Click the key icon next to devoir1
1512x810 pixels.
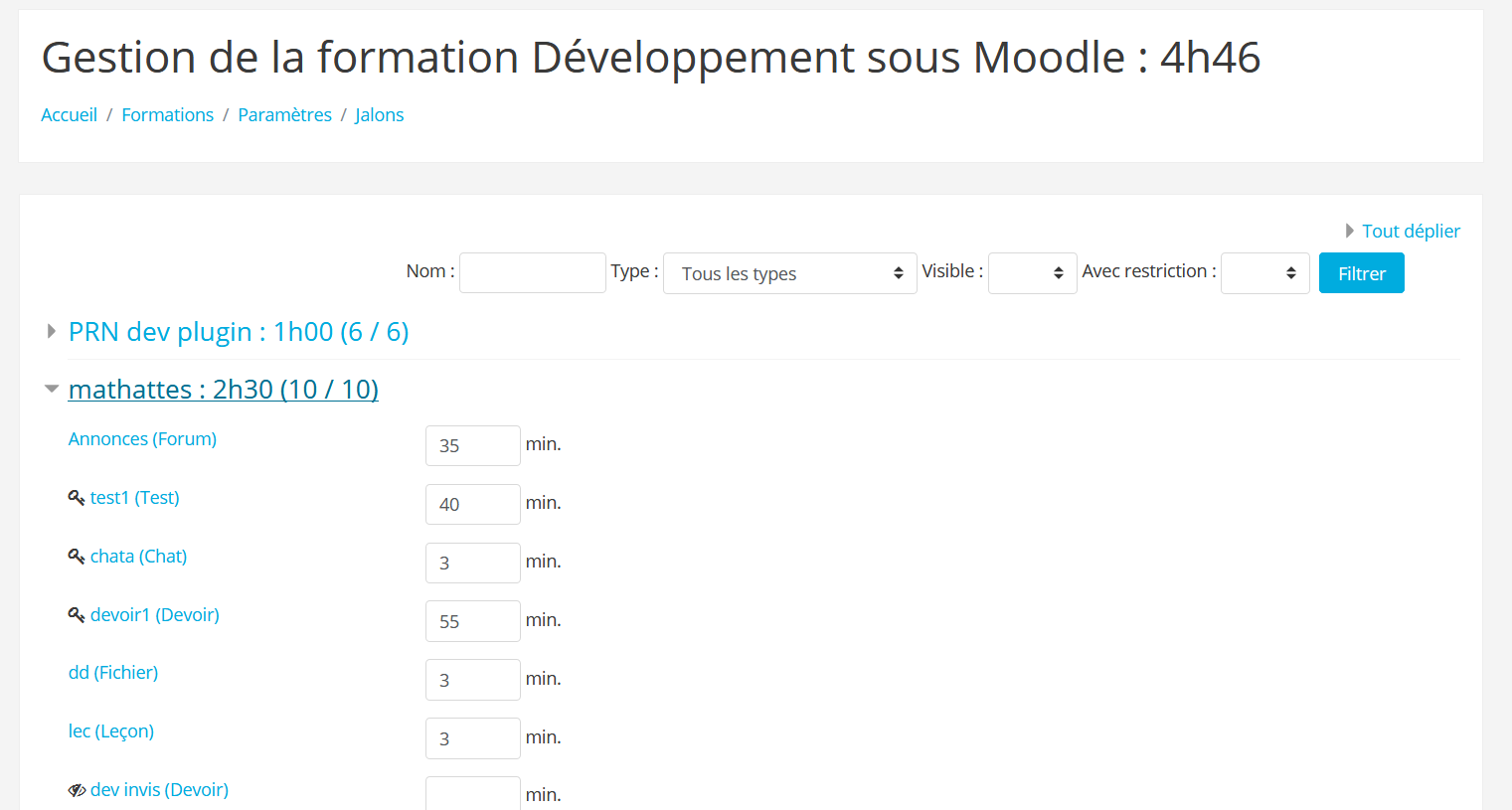(77, 615)
